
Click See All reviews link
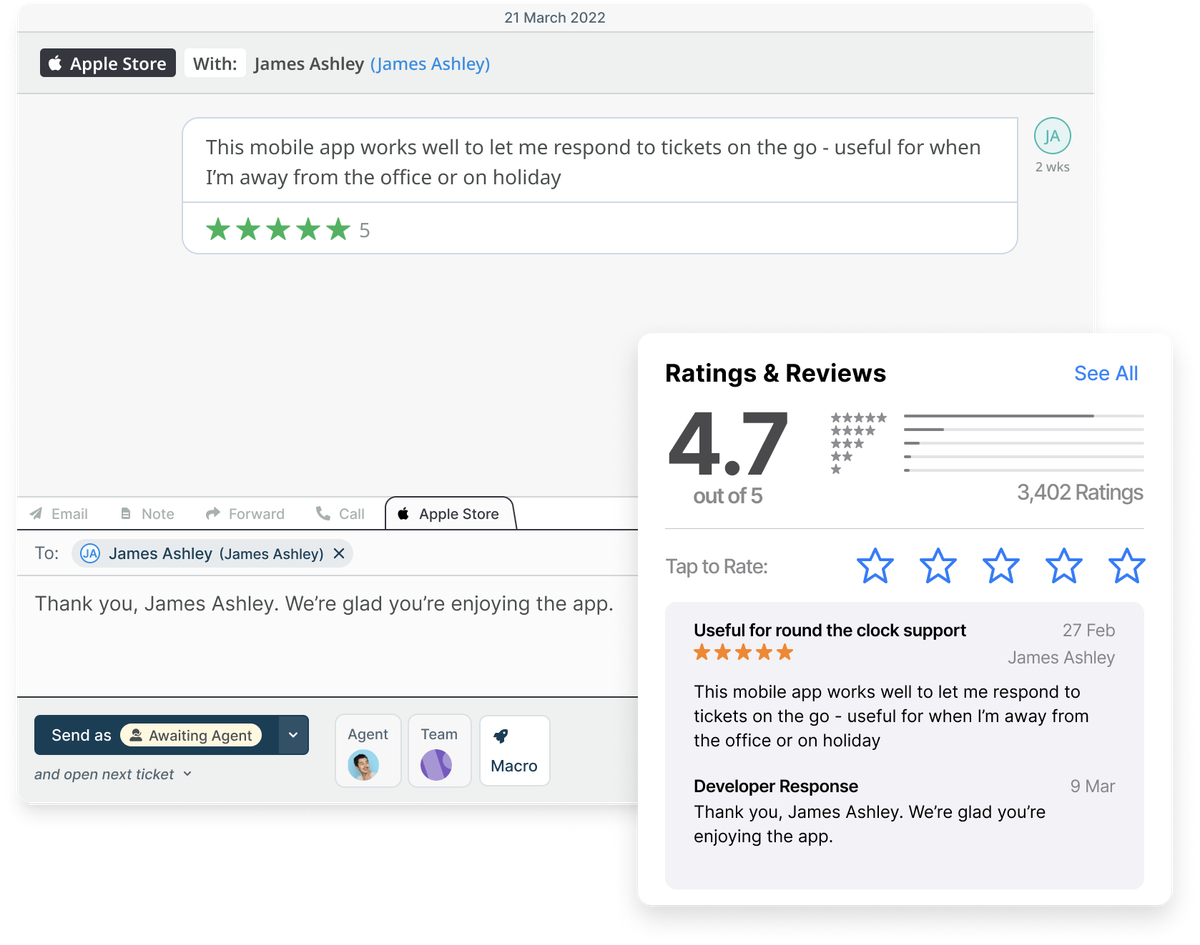pyautogui.click(x=1106, y=373)
